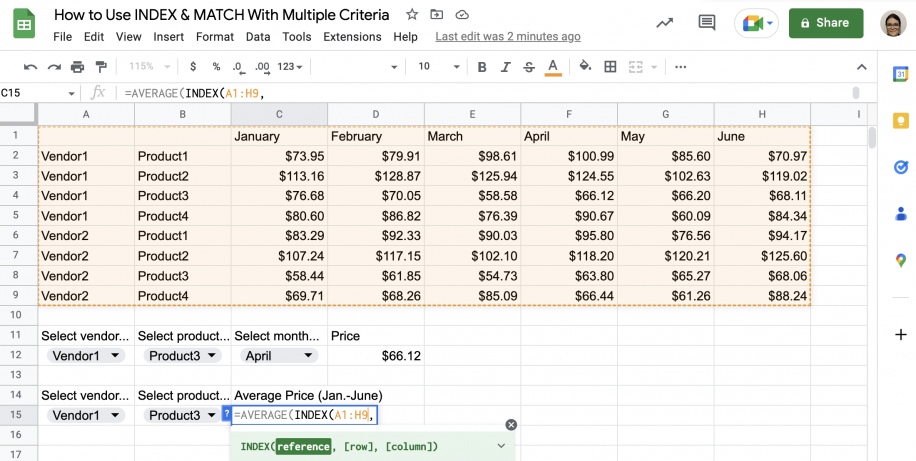Screen dimensions: 916x461
Task: Get add-ons with the plus icon
Action: tap(900, 335)
